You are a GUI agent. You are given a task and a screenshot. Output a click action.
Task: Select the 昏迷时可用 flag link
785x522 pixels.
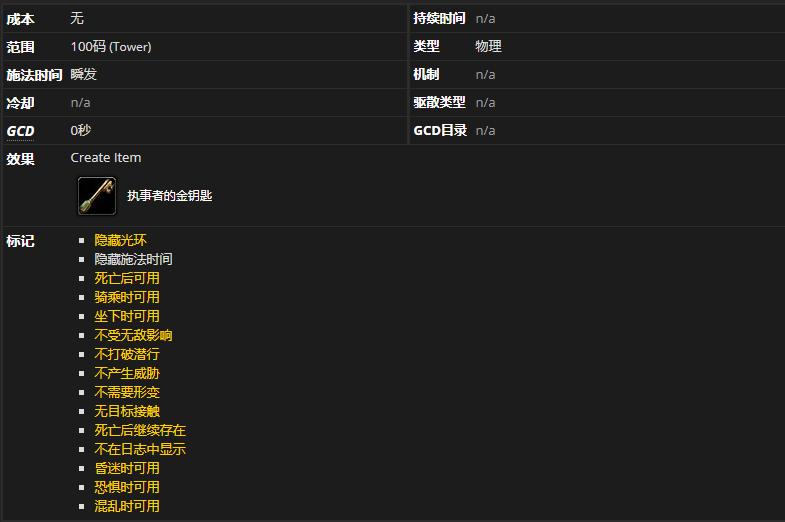(127, 468)
